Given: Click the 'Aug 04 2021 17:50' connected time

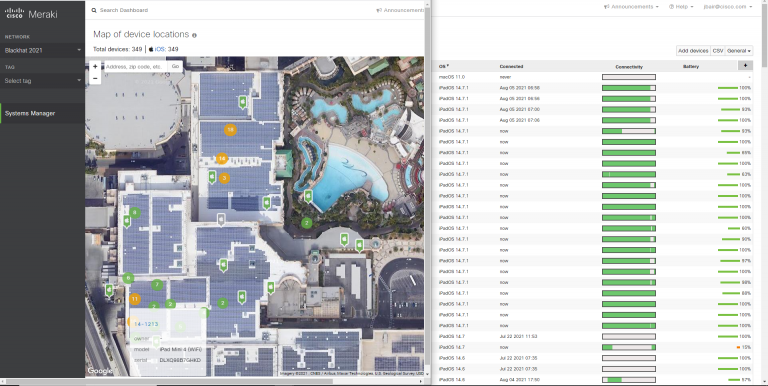Looking at the screenshot, I should point(520,380).
